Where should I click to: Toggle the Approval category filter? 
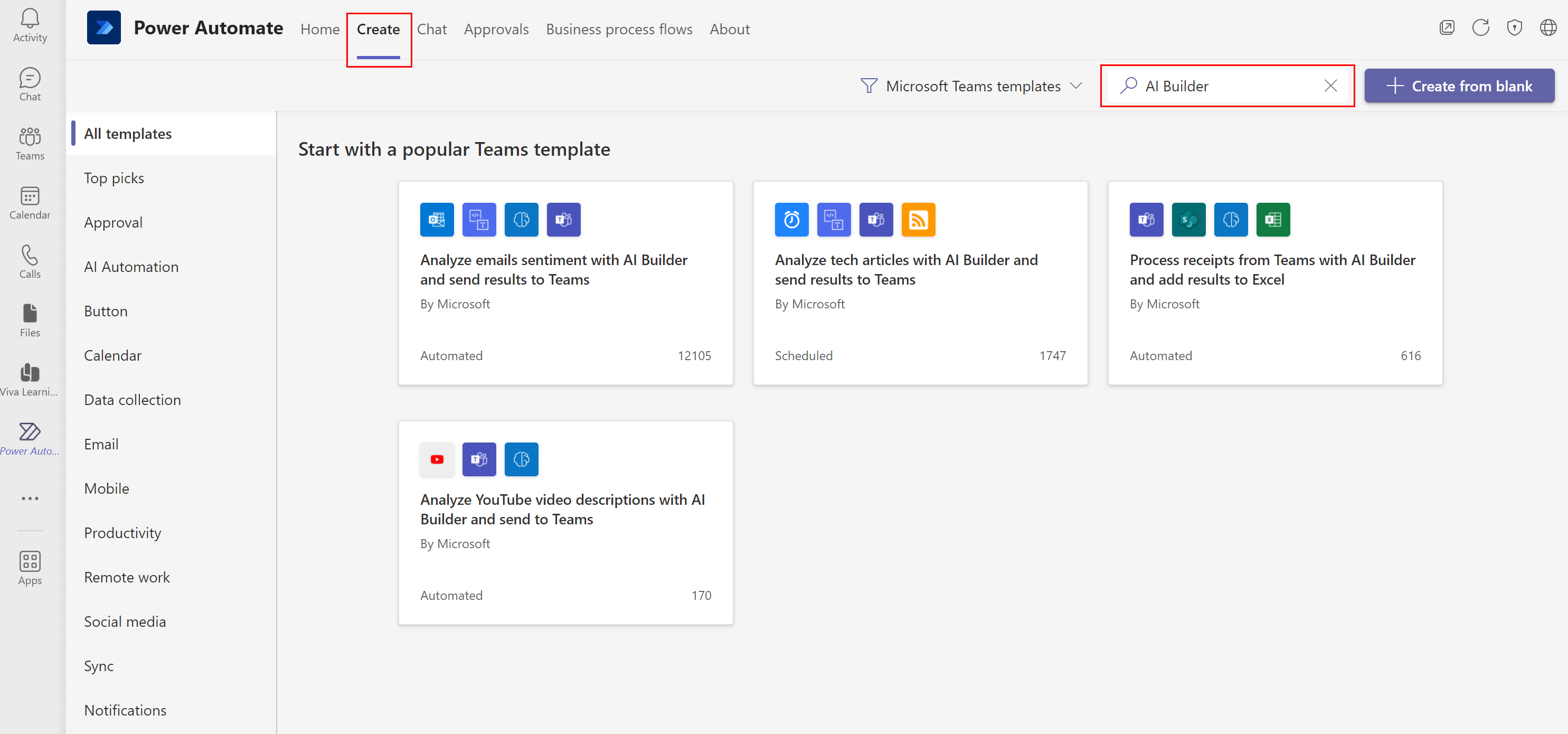tap(114, 222)
